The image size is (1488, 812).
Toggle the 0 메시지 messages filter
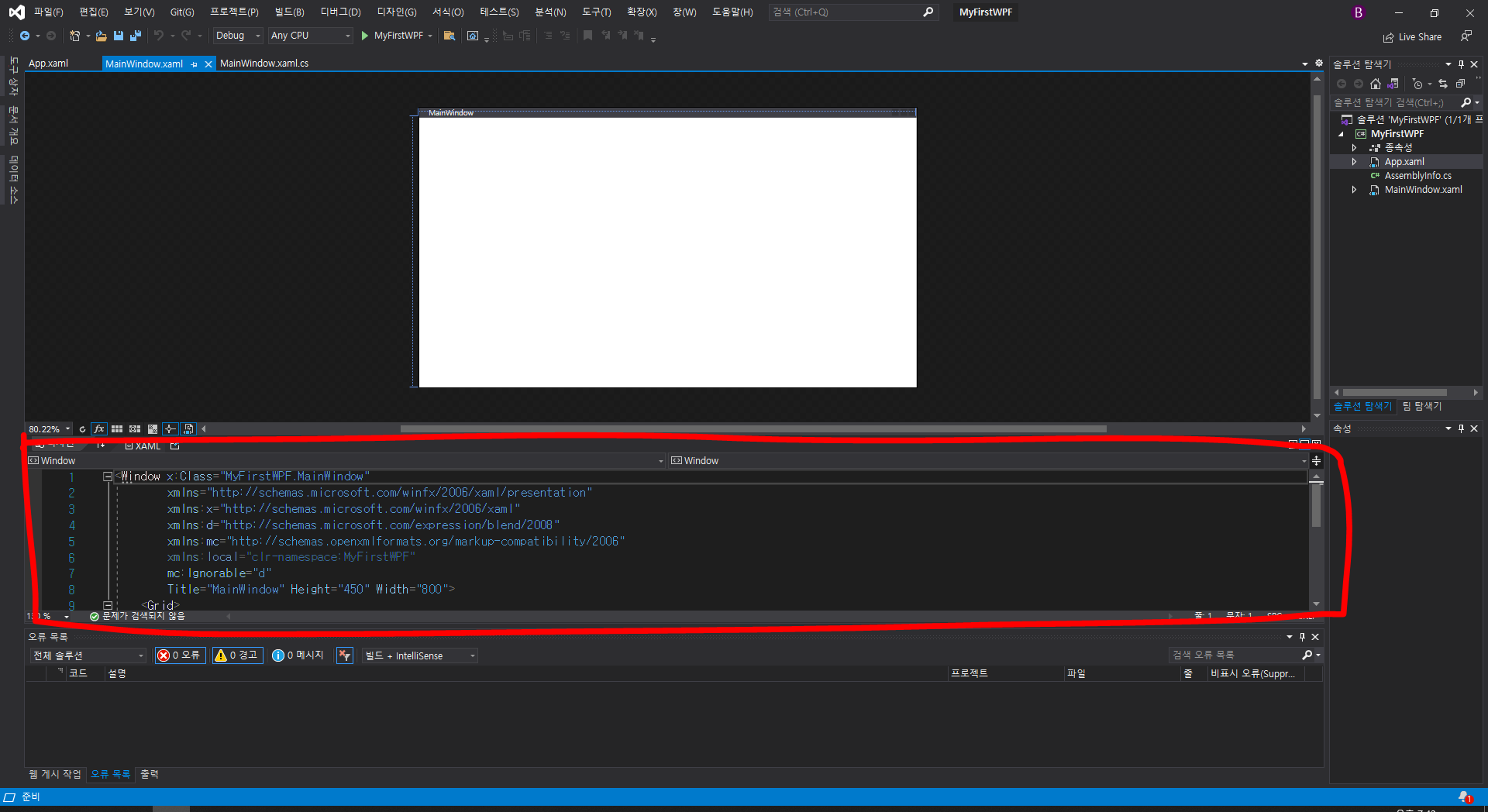pyautogui.click(x=298, y=655)
